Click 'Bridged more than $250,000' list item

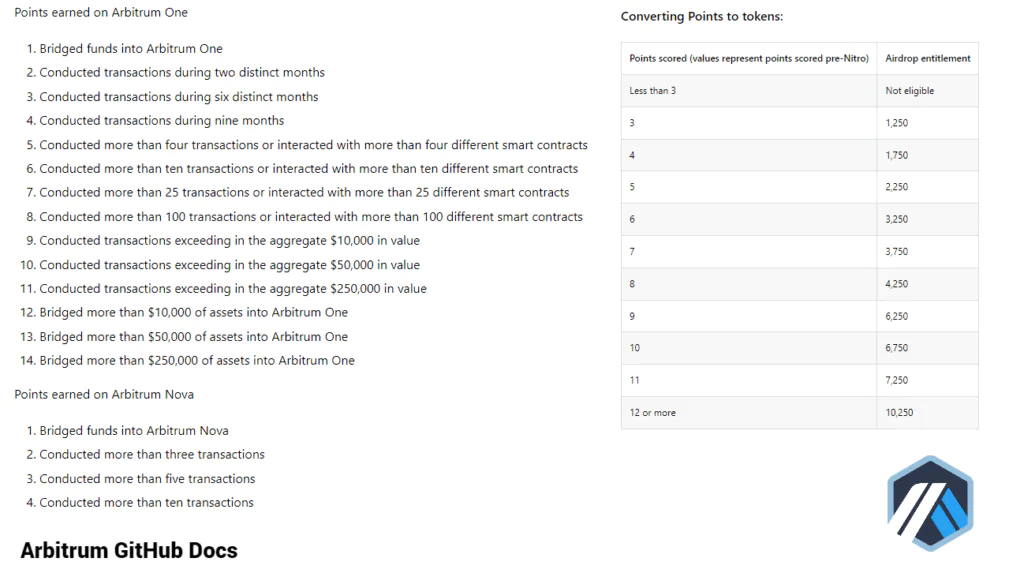pyautogui.click(x=197, y=361)
